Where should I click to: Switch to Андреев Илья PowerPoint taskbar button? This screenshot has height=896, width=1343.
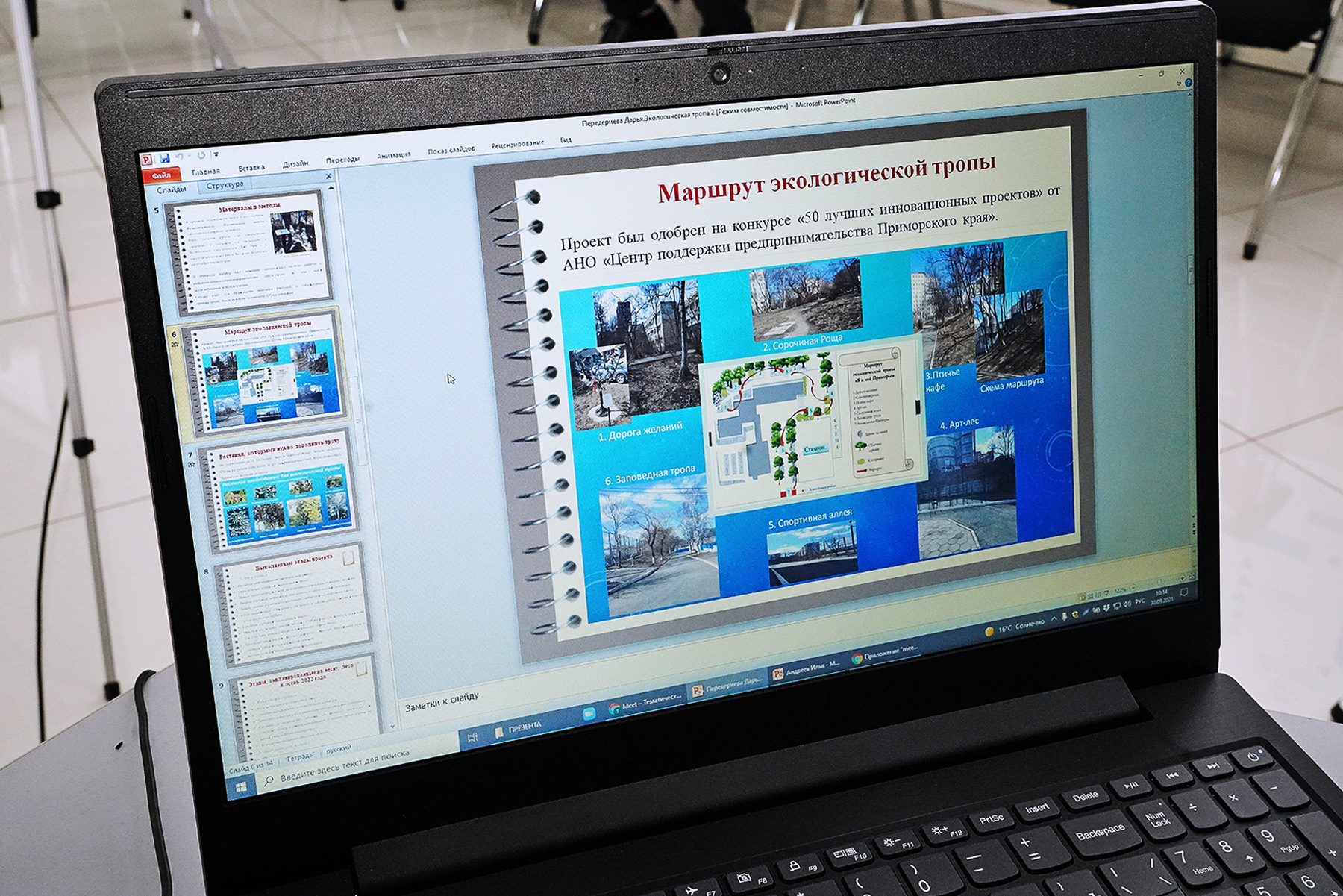point(807,669)
